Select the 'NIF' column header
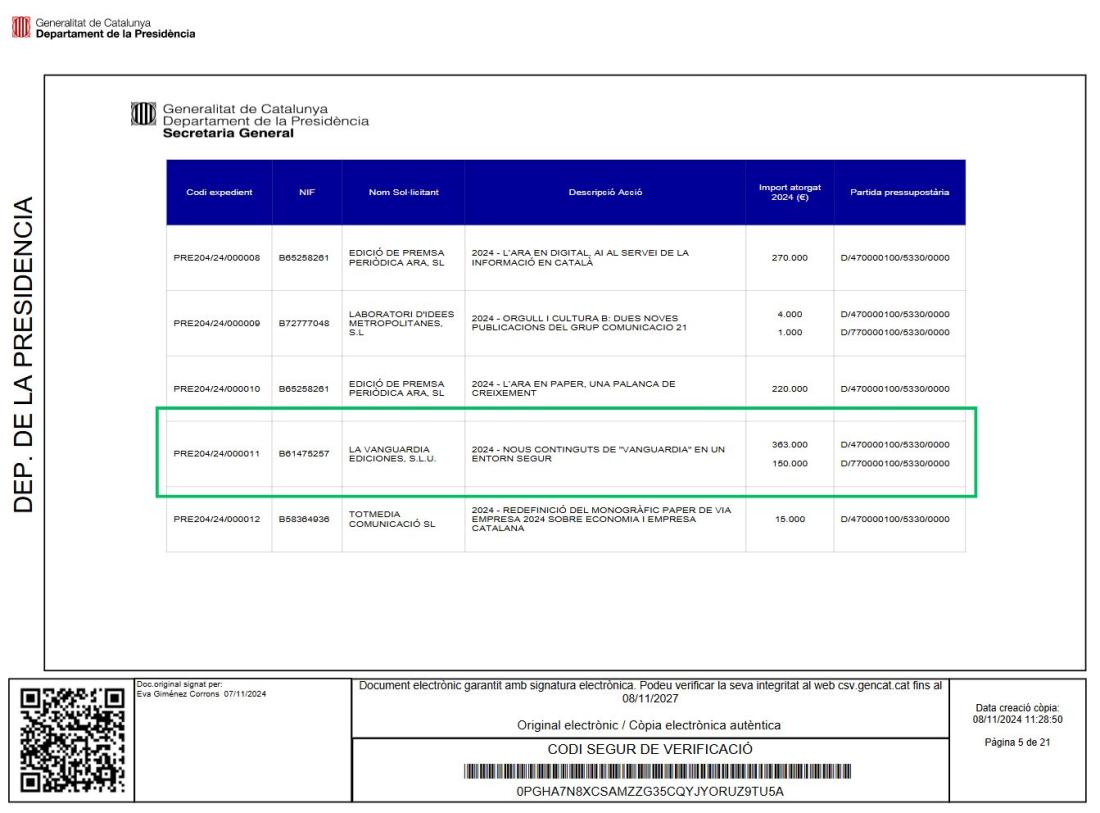The width and height of the screenshot is (1100, 813). coord(307,192)
